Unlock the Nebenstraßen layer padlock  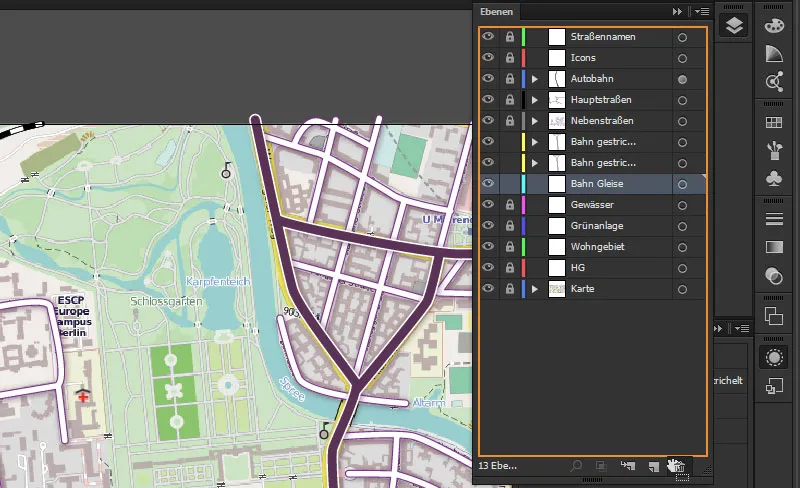click(510, 120)
